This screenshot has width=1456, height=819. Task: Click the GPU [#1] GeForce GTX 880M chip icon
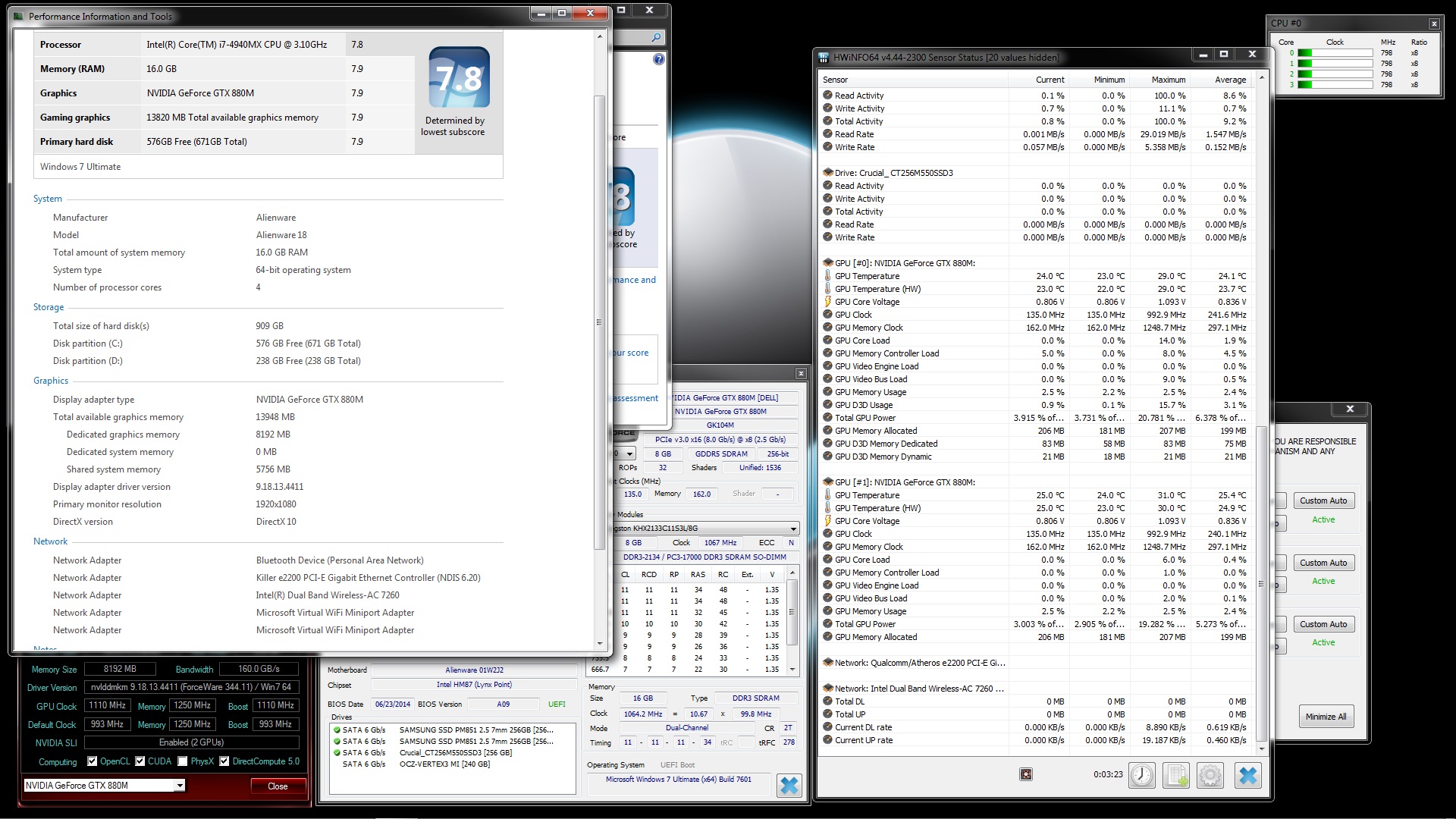(828, 482)
